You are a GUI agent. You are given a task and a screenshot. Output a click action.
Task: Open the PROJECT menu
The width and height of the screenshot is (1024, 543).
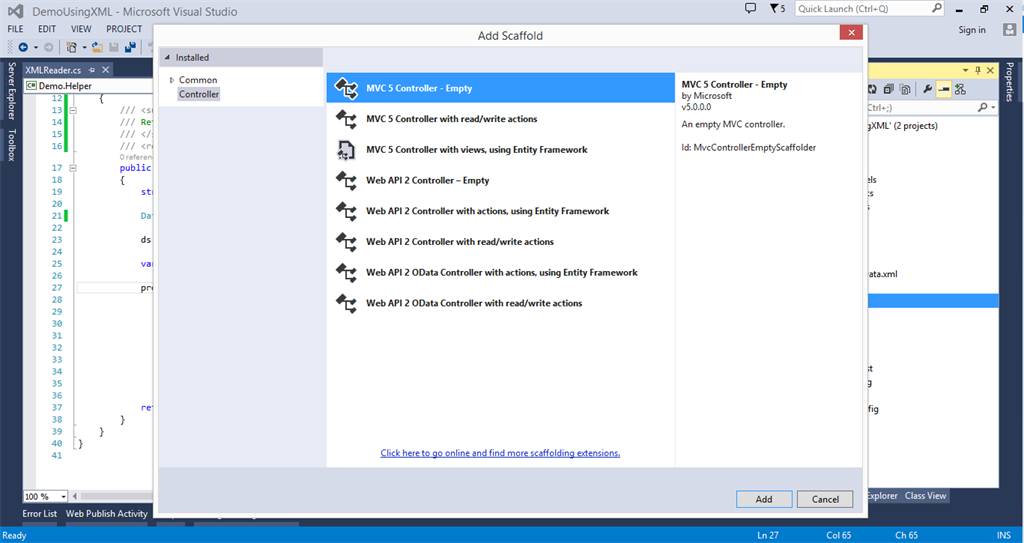[124, 29]
